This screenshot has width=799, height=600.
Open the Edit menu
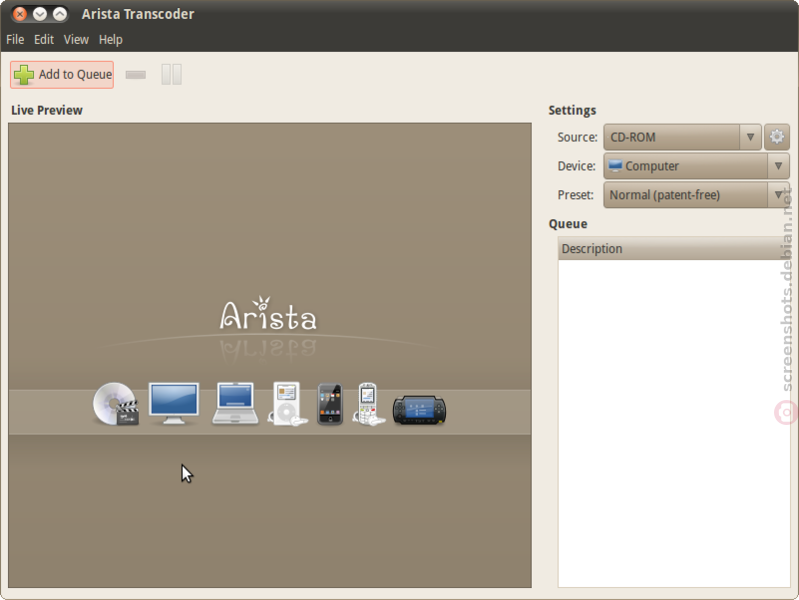pos(44,40)
